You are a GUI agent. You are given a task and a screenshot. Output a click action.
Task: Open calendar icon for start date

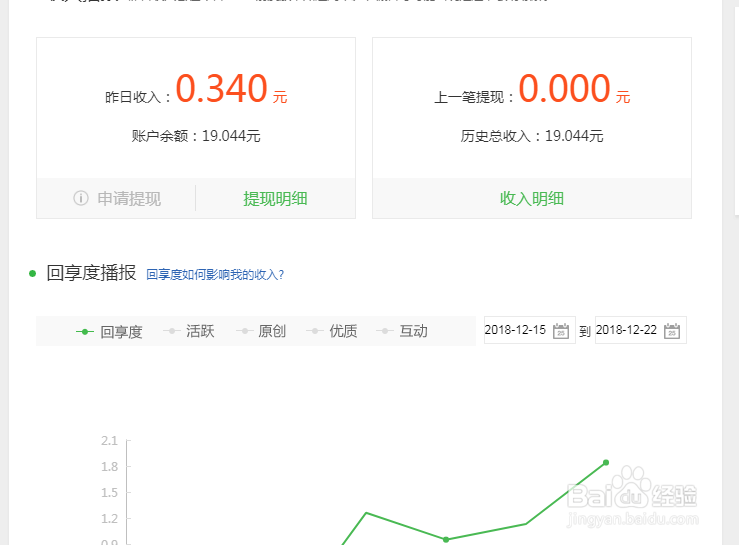point(561,330)
